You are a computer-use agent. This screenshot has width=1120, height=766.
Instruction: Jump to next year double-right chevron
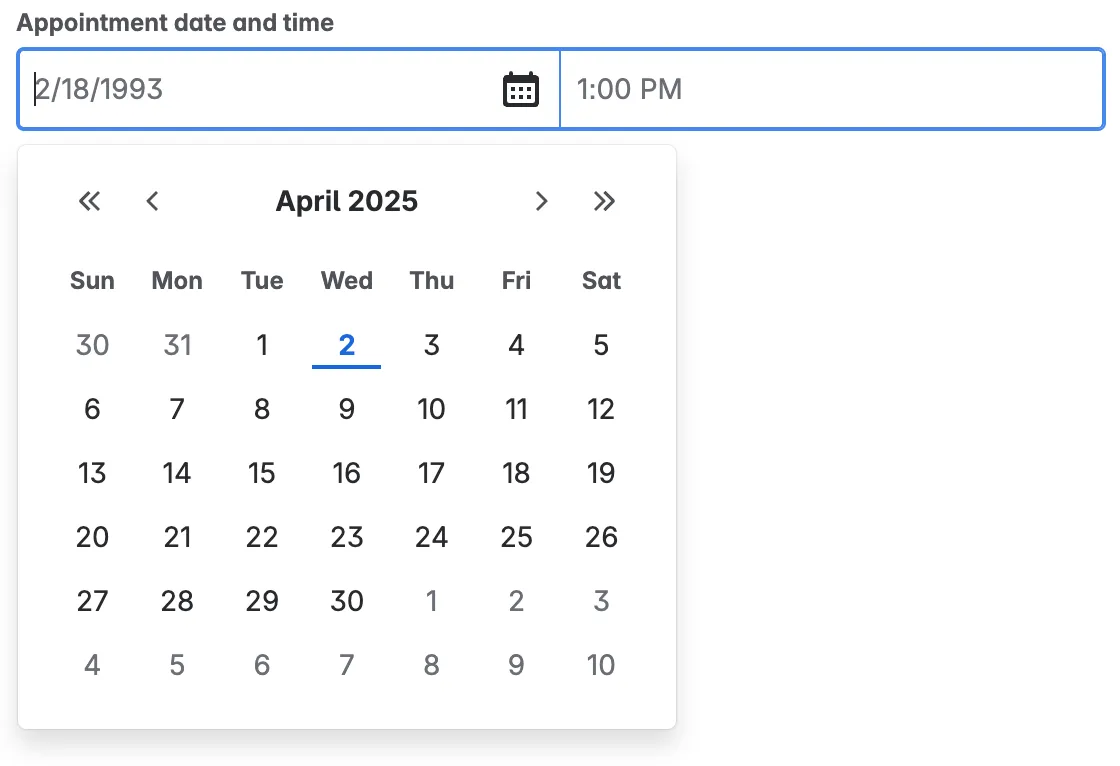pyautogui.click(x=604, y=201)
